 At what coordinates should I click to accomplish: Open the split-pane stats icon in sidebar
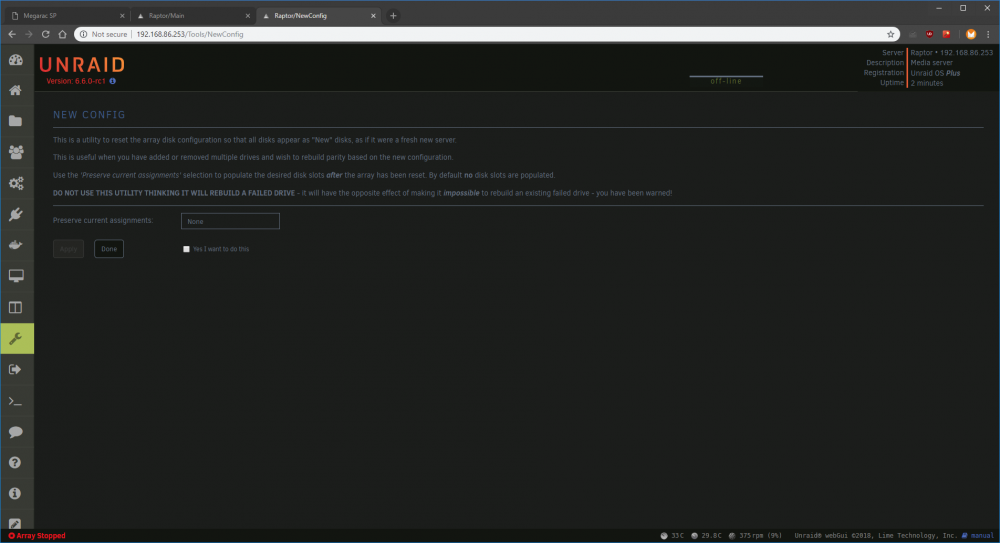click(x=16, y=307)
